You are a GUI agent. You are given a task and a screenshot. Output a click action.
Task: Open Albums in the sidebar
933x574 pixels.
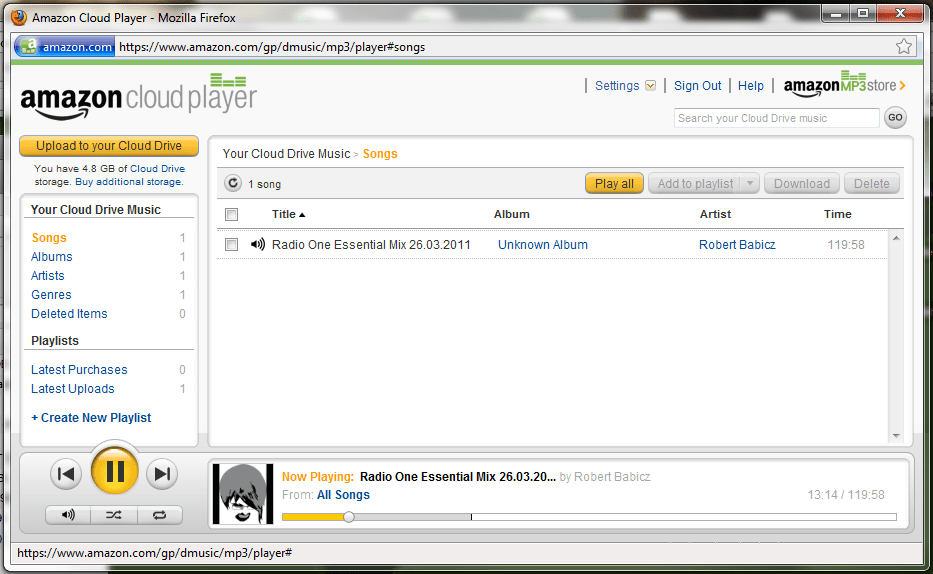[52, 257]
